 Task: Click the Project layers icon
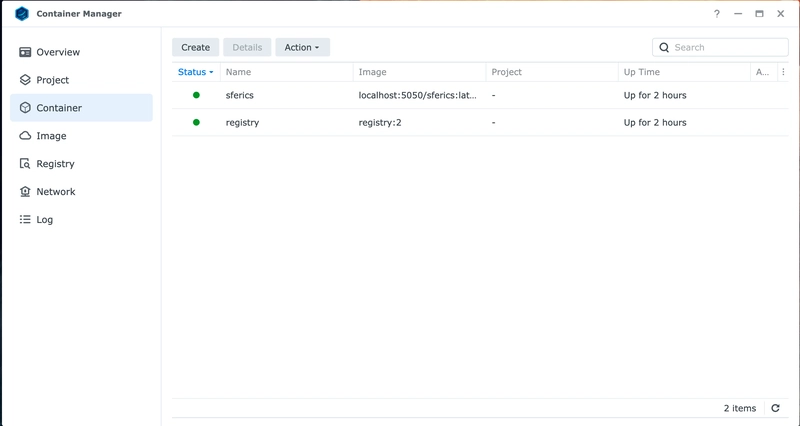pos(25,80)
